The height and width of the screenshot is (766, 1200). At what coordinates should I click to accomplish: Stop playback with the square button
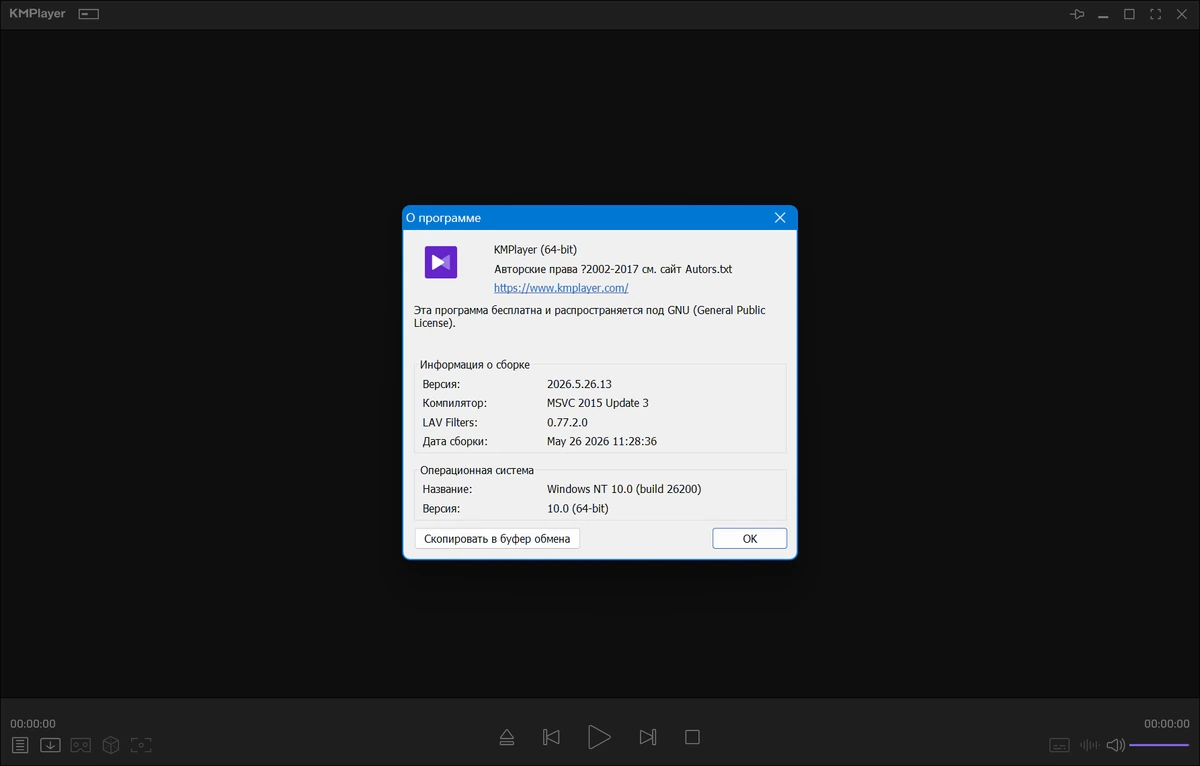692,737
